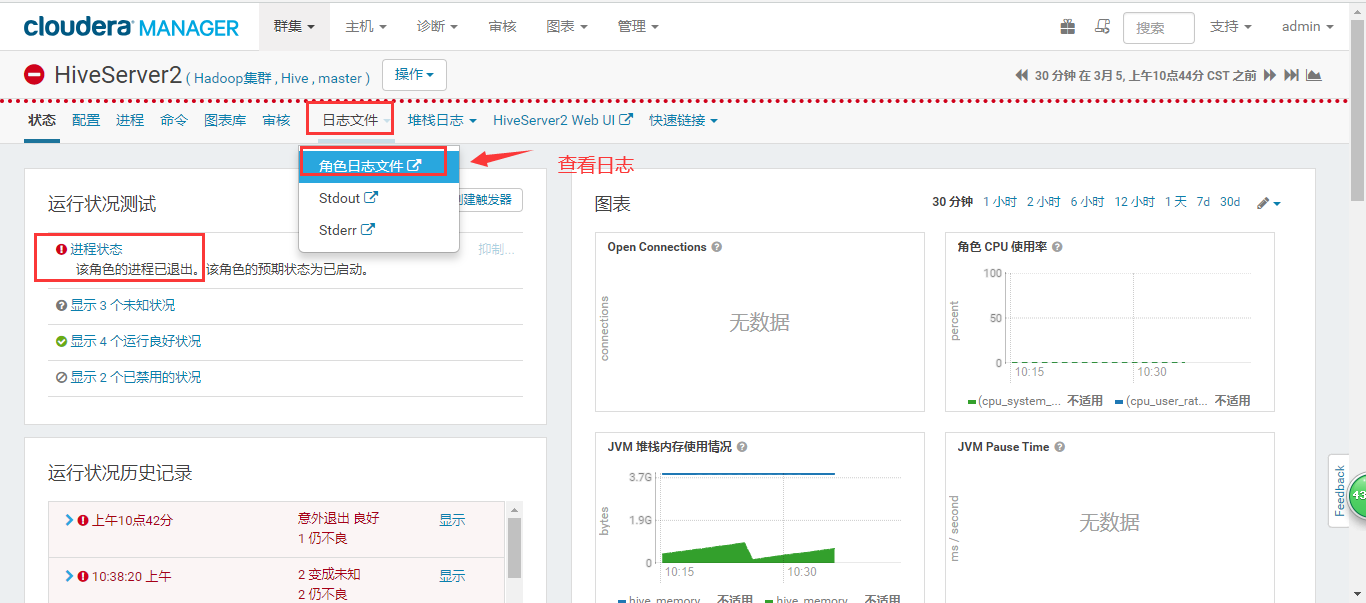Step time range forward with fast-forward icon
This screenshot has width=1366, height=603.
[x=1270, y=75]
